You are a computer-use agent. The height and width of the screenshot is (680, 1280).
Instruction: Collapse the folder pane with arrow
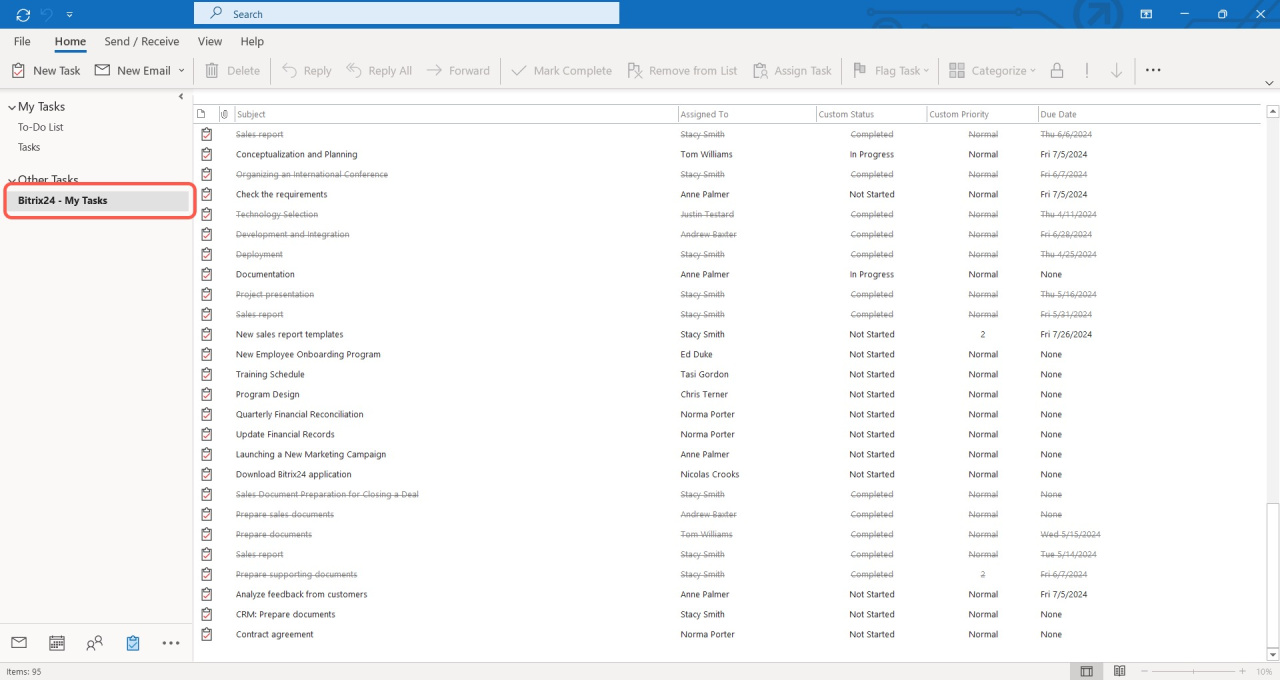(x=181, y=97)
